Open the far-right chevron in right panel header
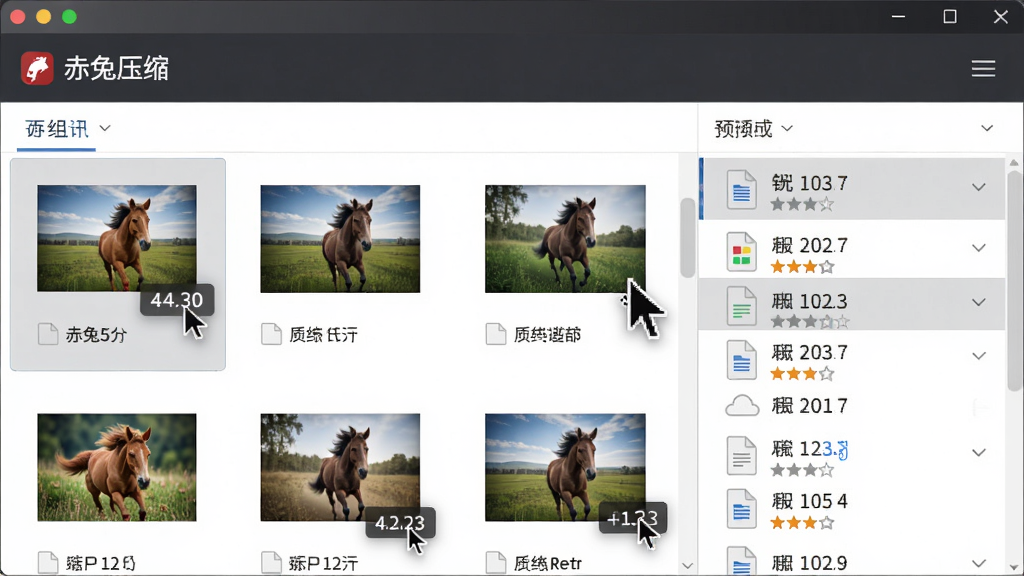 987,128
